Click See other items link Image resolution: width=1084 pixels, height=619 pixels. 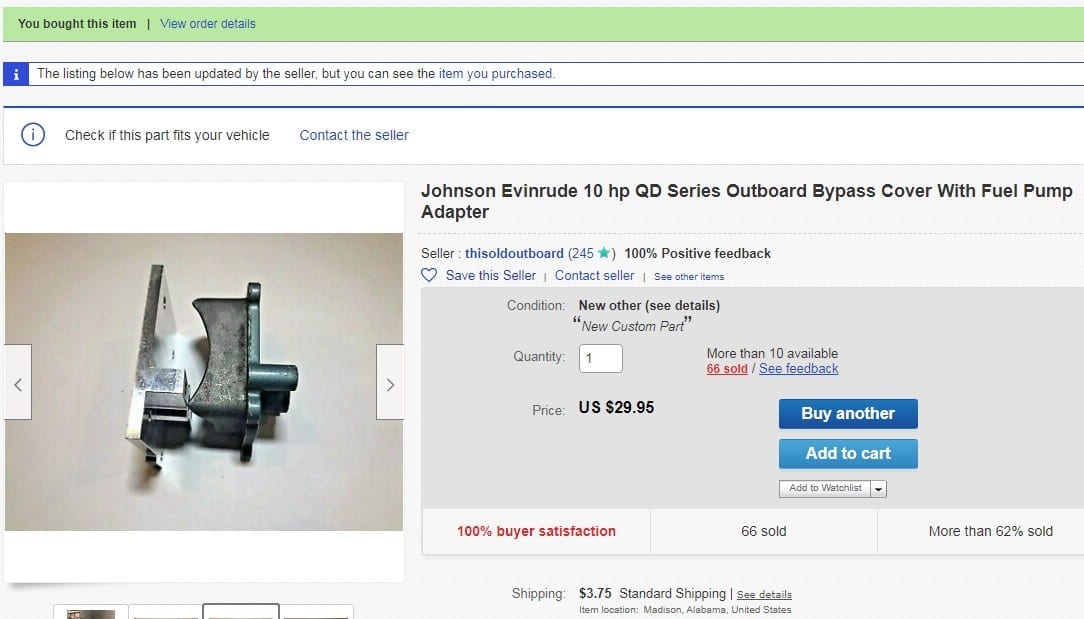[689, 277]
